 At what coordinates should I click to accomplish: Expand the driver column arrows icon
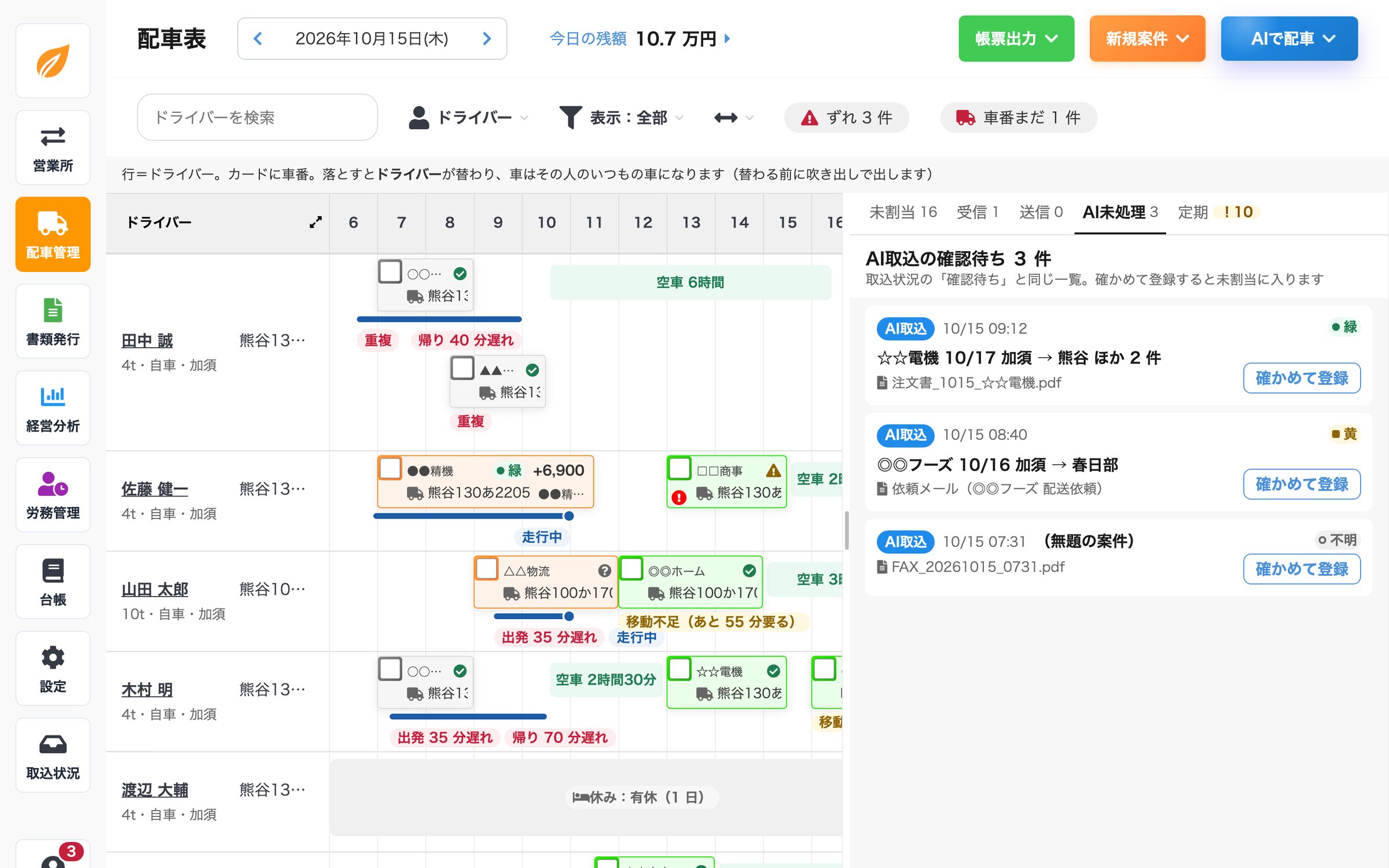[315, 222]
